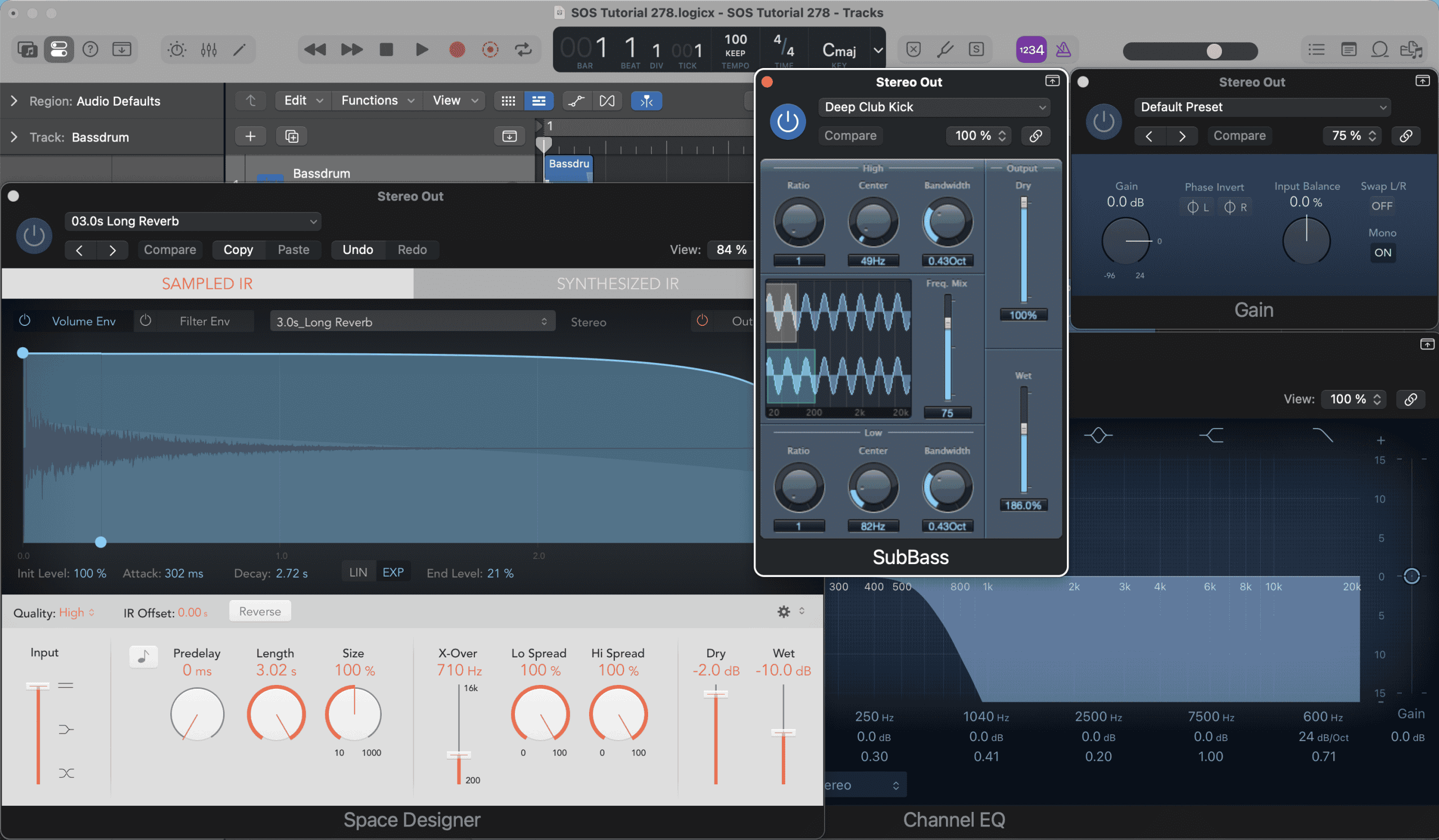Viewport: 1439px width, 840px height.
Task: Switch to the SYNTHESIZED IR tab
Action: click(x=617, y=284)
